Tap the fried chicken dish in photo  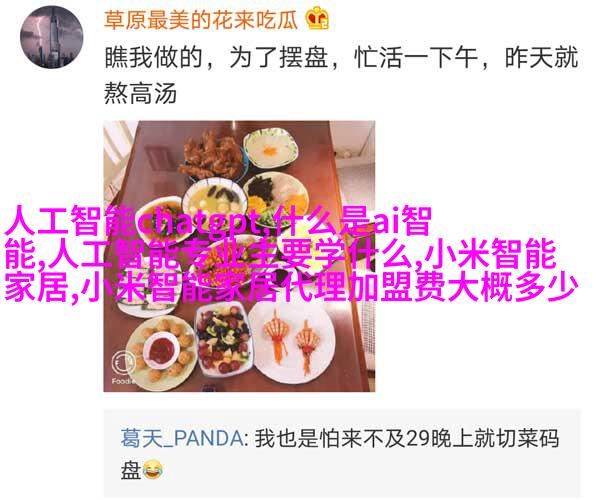pos(212,156)
